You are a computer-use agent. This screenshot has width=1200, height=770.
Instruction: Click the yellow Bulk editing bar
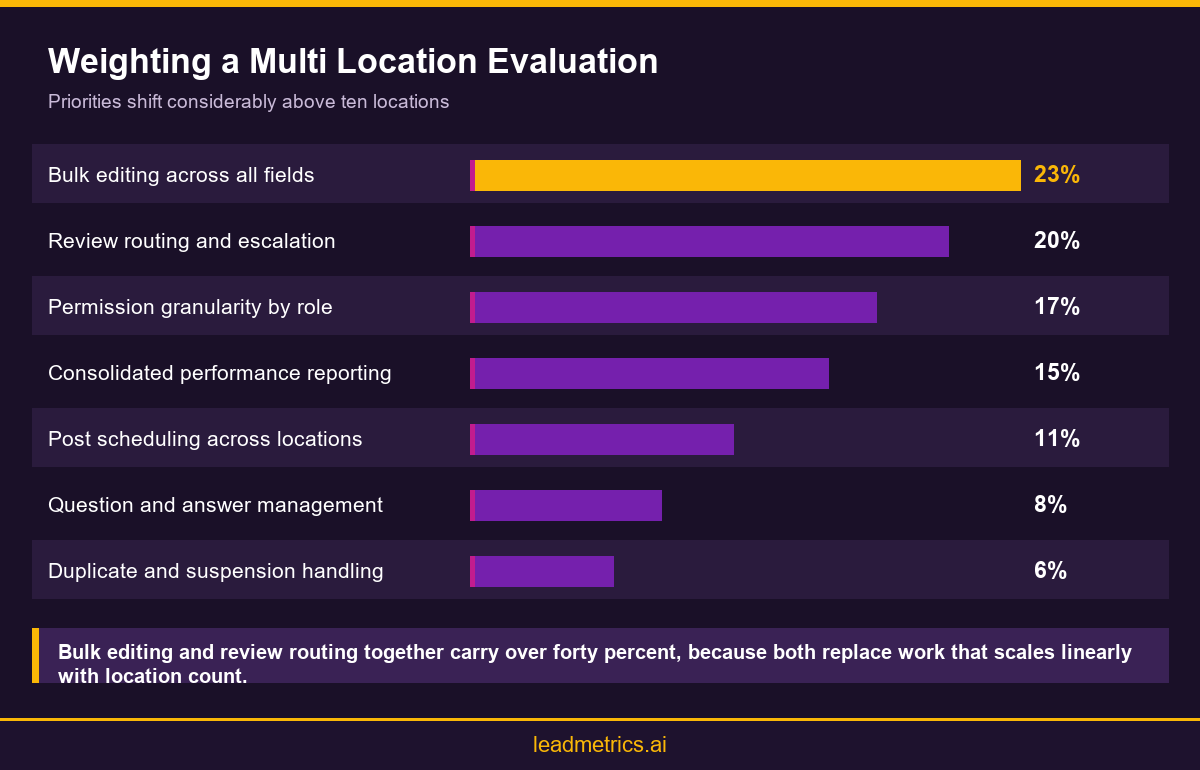pyautogui.click(x=745, y=175)
